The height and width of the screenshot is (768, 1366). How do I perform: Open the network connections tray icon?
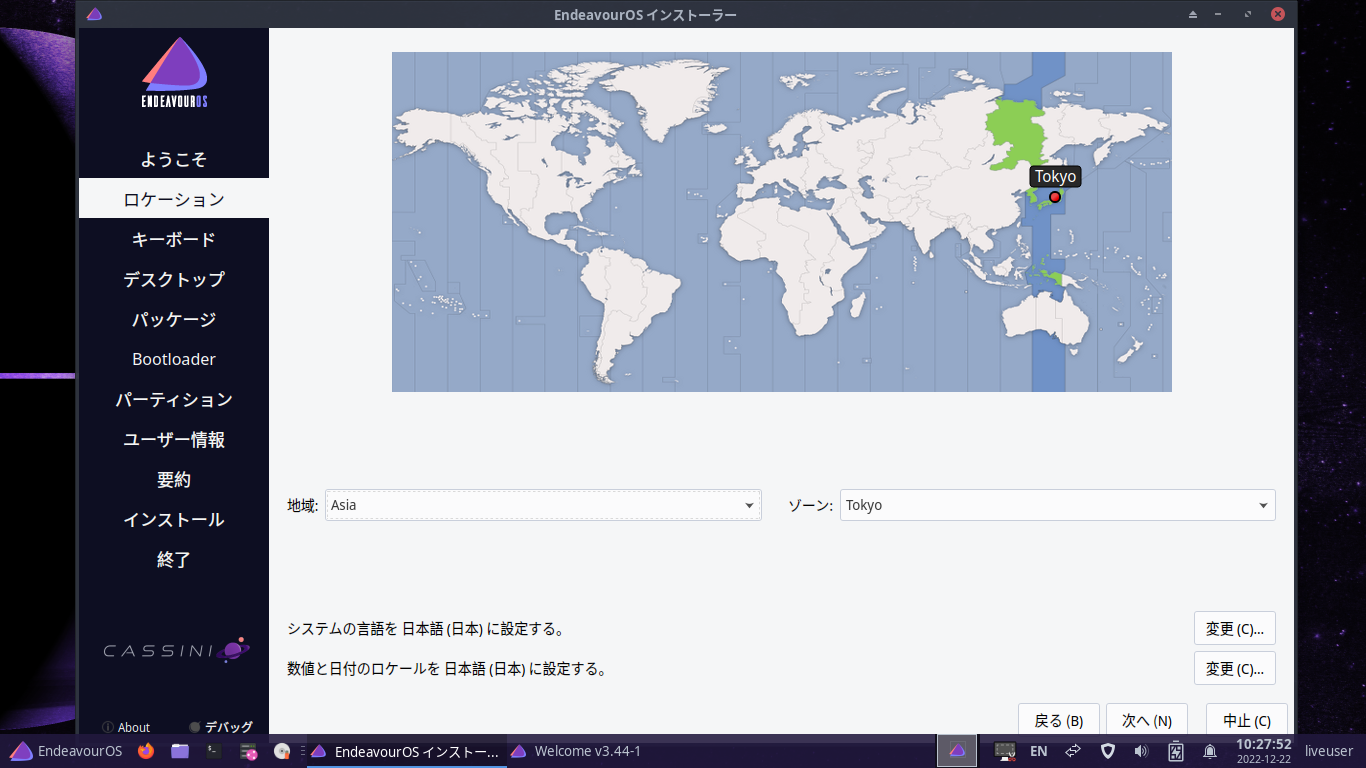coord(1073,751)
